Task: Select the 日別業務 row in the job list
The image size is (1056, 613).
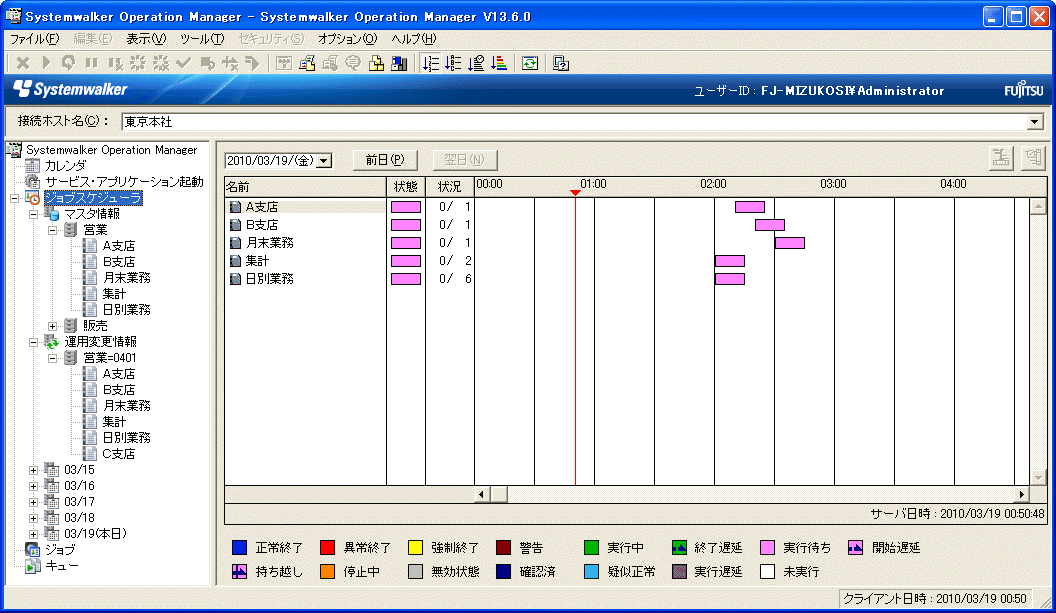Action: tap(270, 279)
